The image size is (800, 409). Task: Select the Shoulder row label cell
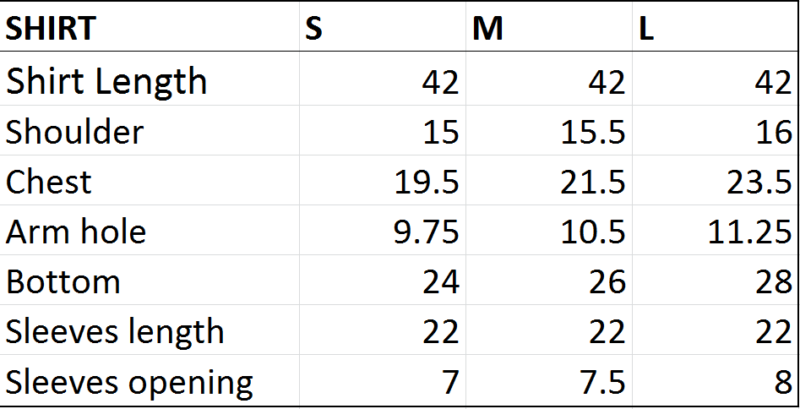(x=149, y=131)
